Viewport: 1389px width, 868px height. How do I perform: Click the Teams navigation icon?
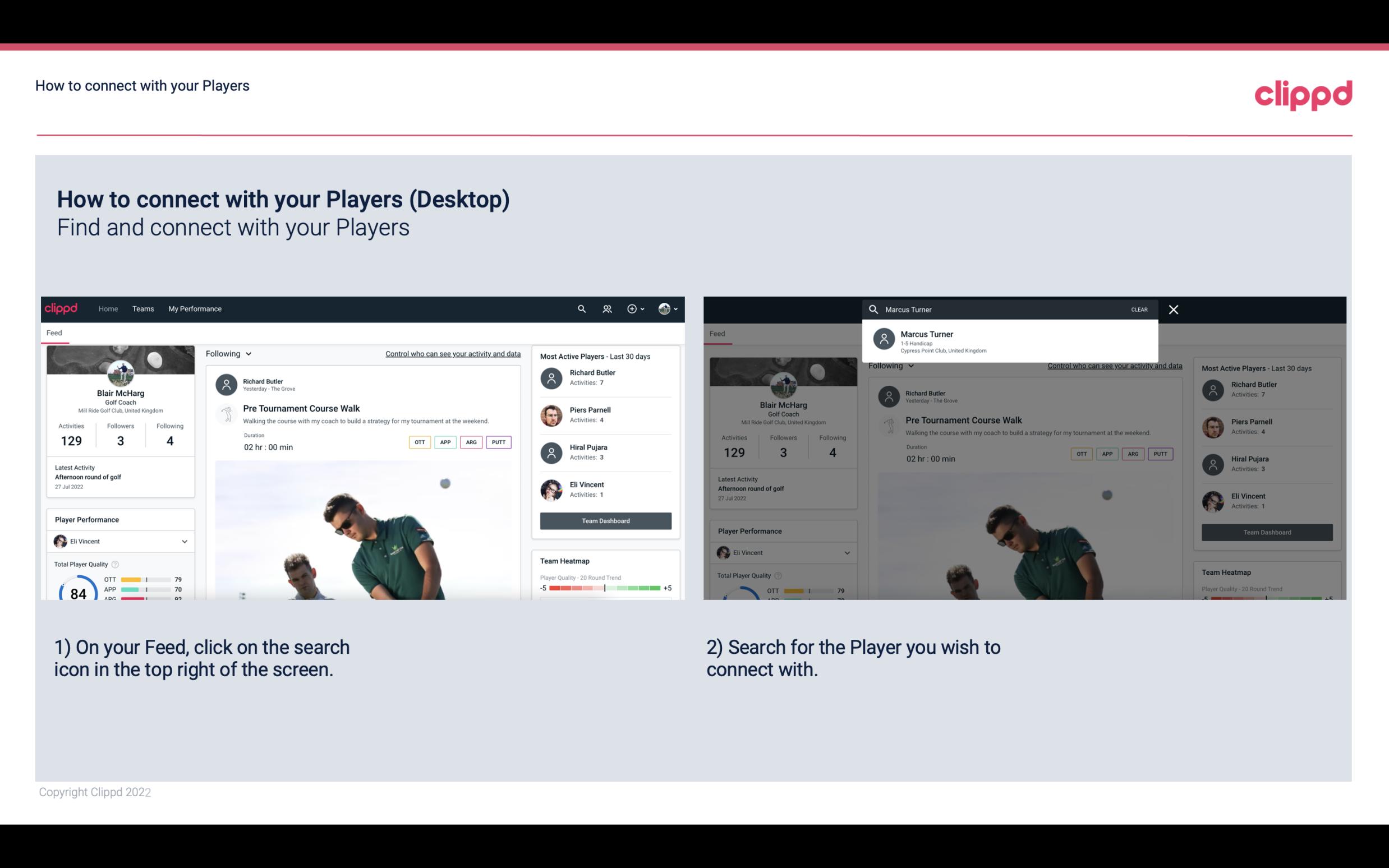(143, 308)
